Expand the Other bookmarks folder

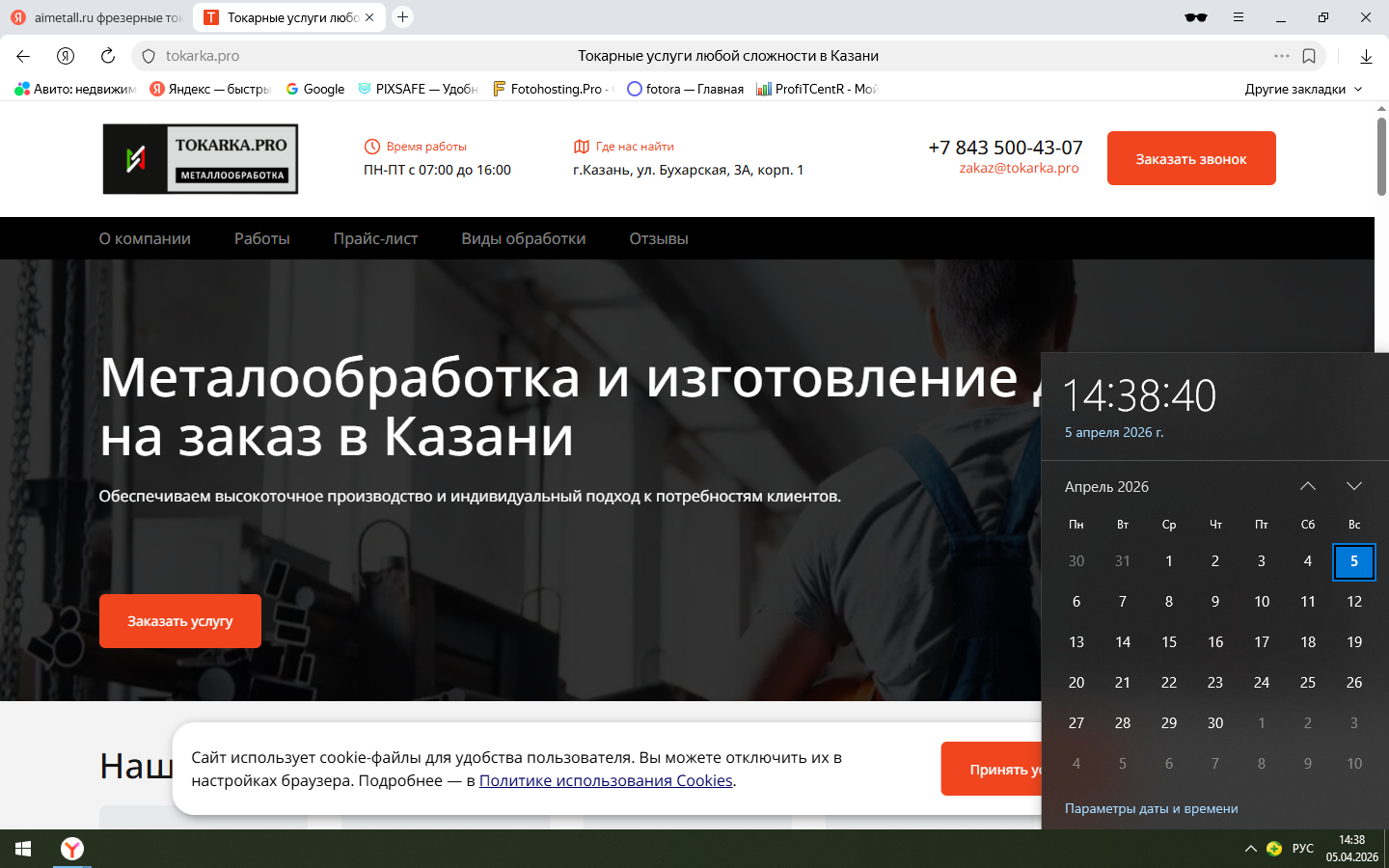(1303, 89)
